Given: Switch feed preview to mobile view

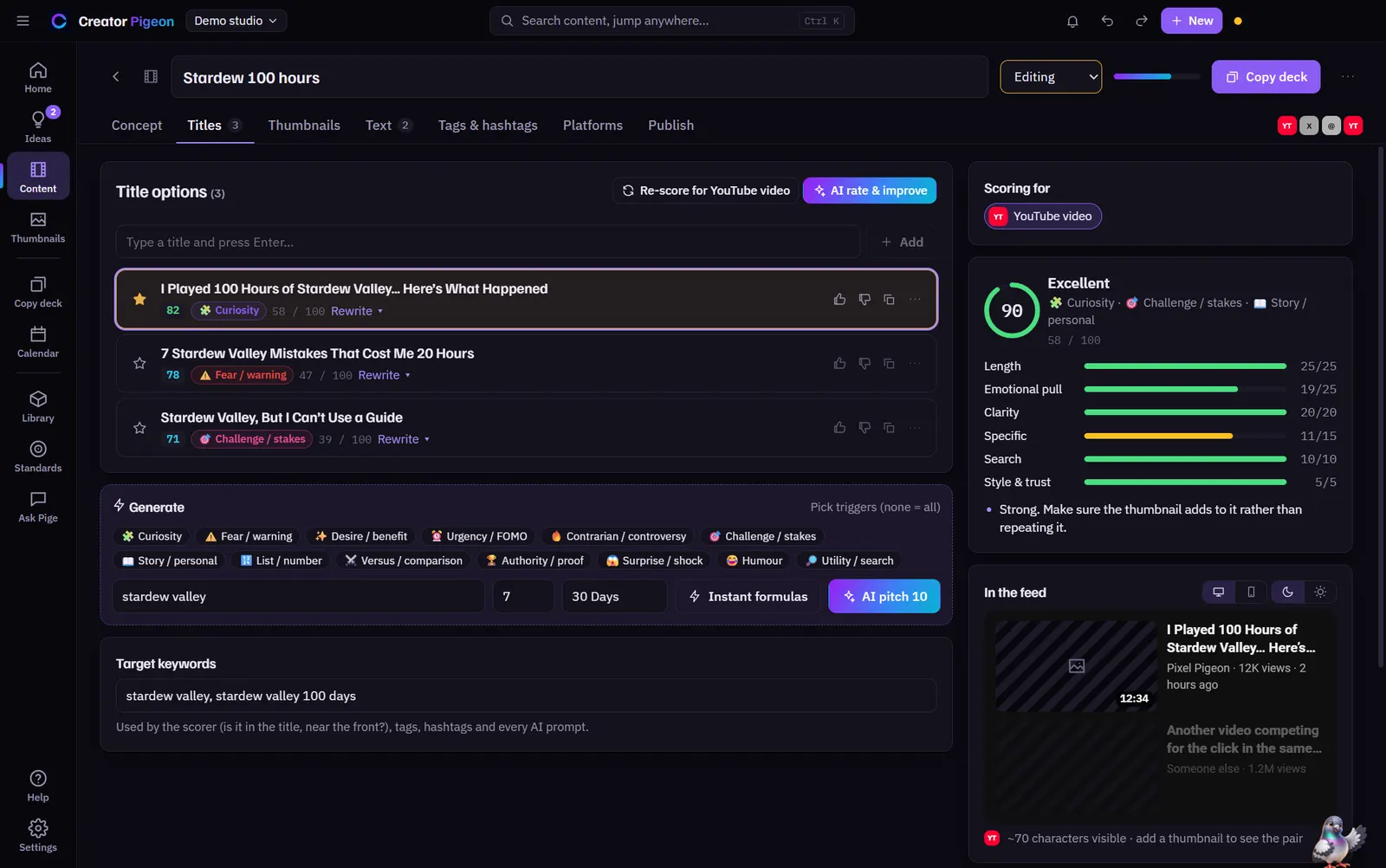Looking at the screenshot, I should click(x=1251, y=593).
